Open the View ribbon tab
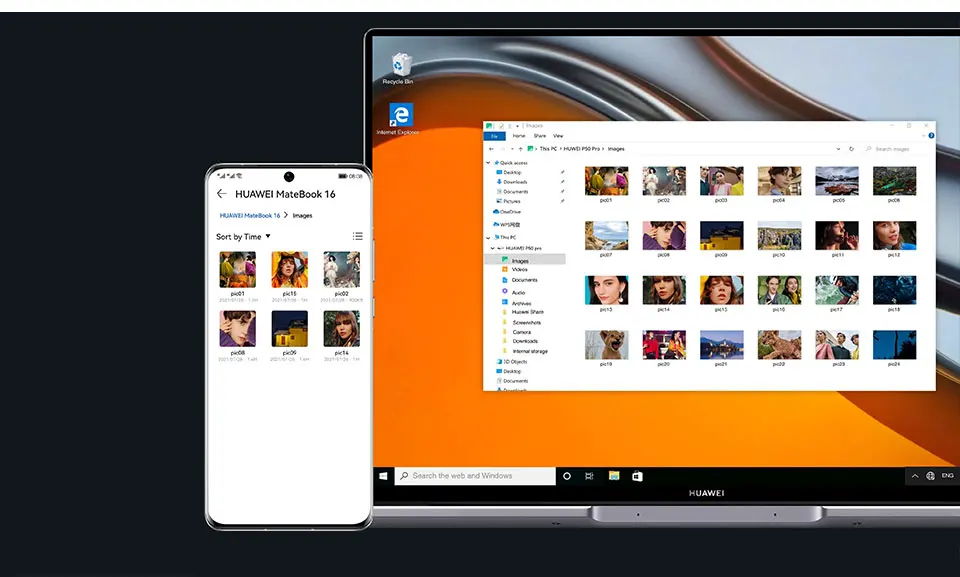 [x=558, y=136]
